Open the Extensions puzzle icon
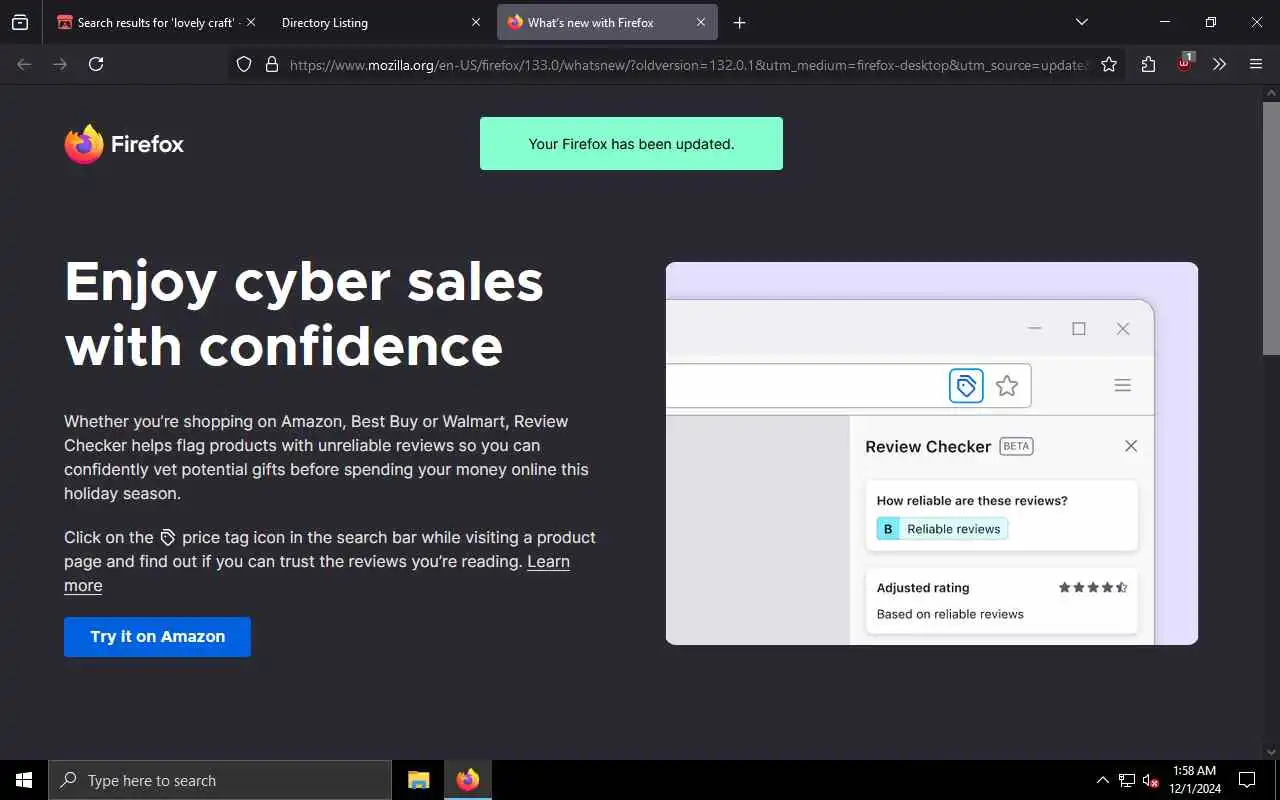The height and width of the screenshot is (800, 1280). [1148, 64]
